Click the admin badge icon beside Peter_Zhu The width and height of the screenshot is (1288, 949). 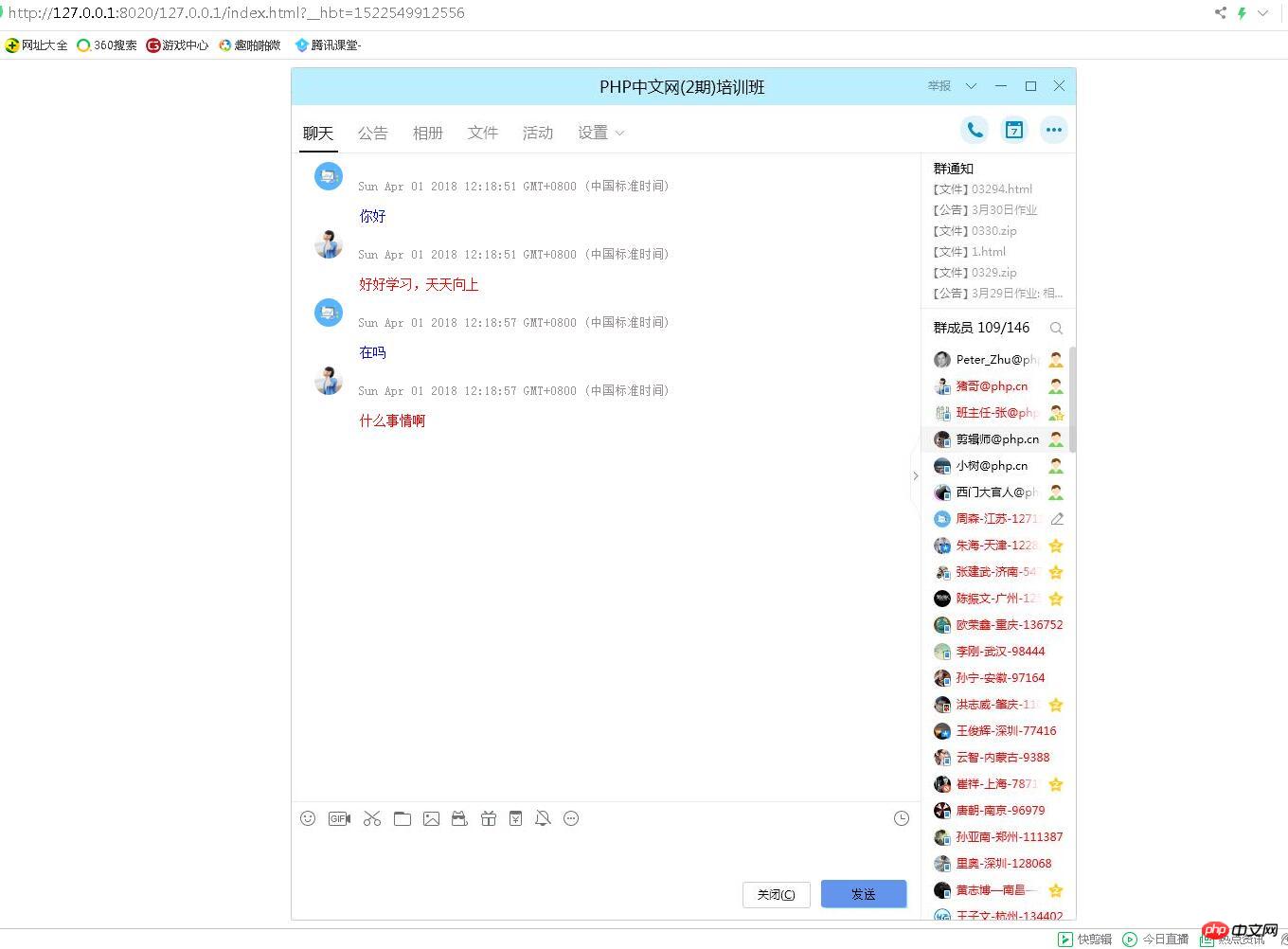tap(1056, 360)
